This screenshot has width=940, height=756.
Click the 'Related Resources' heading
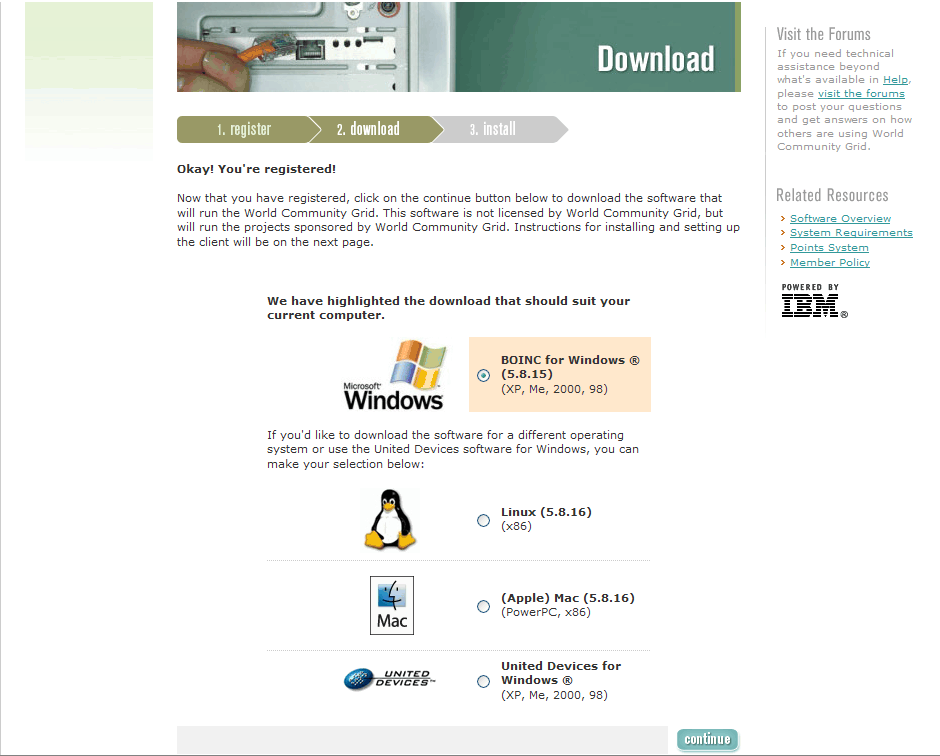(x=832, y=195)
